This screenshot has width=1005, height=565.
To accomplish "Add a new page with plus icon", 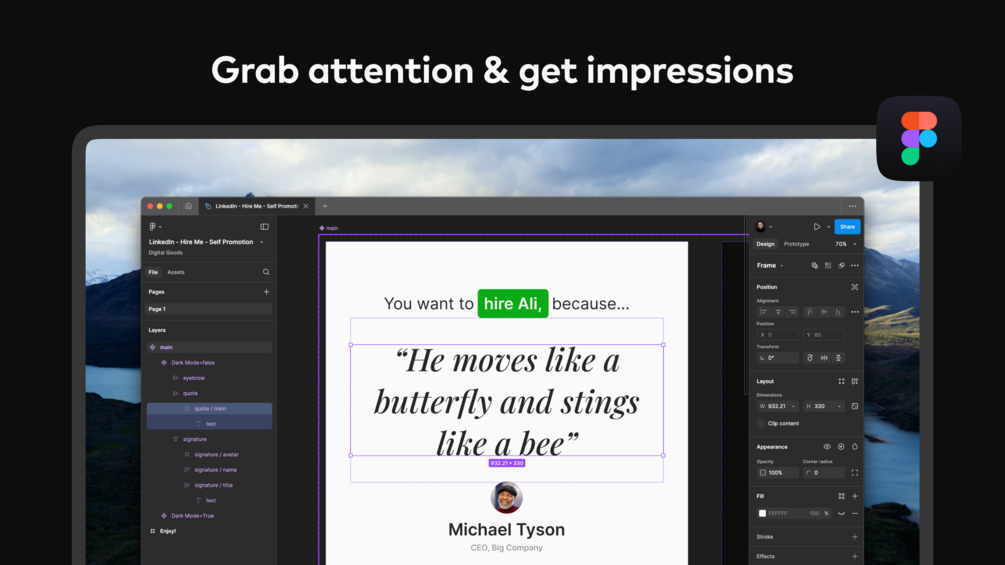I will (266, 292).
